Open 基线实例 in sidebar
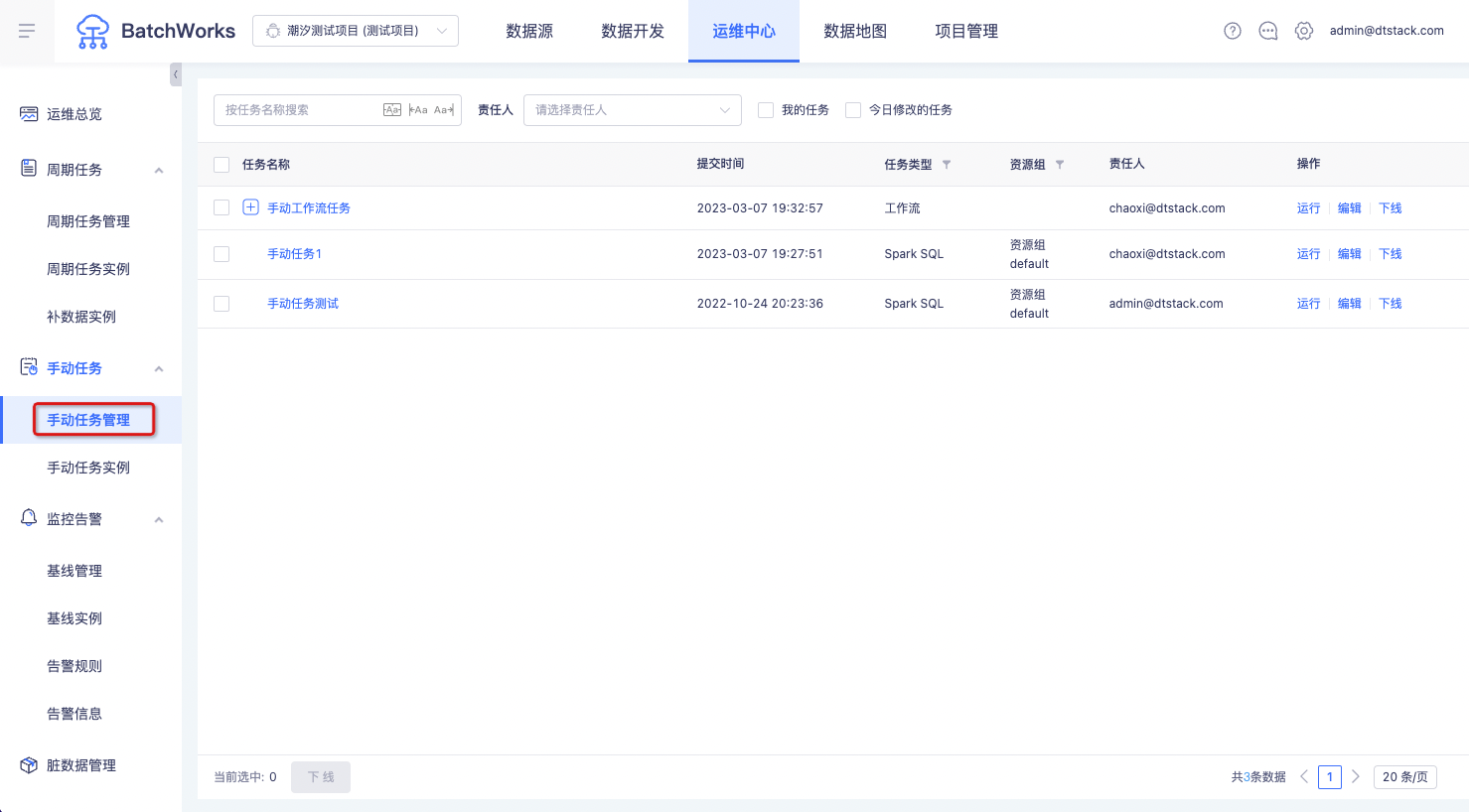The image size is (1469, 812). click(74, 618)
